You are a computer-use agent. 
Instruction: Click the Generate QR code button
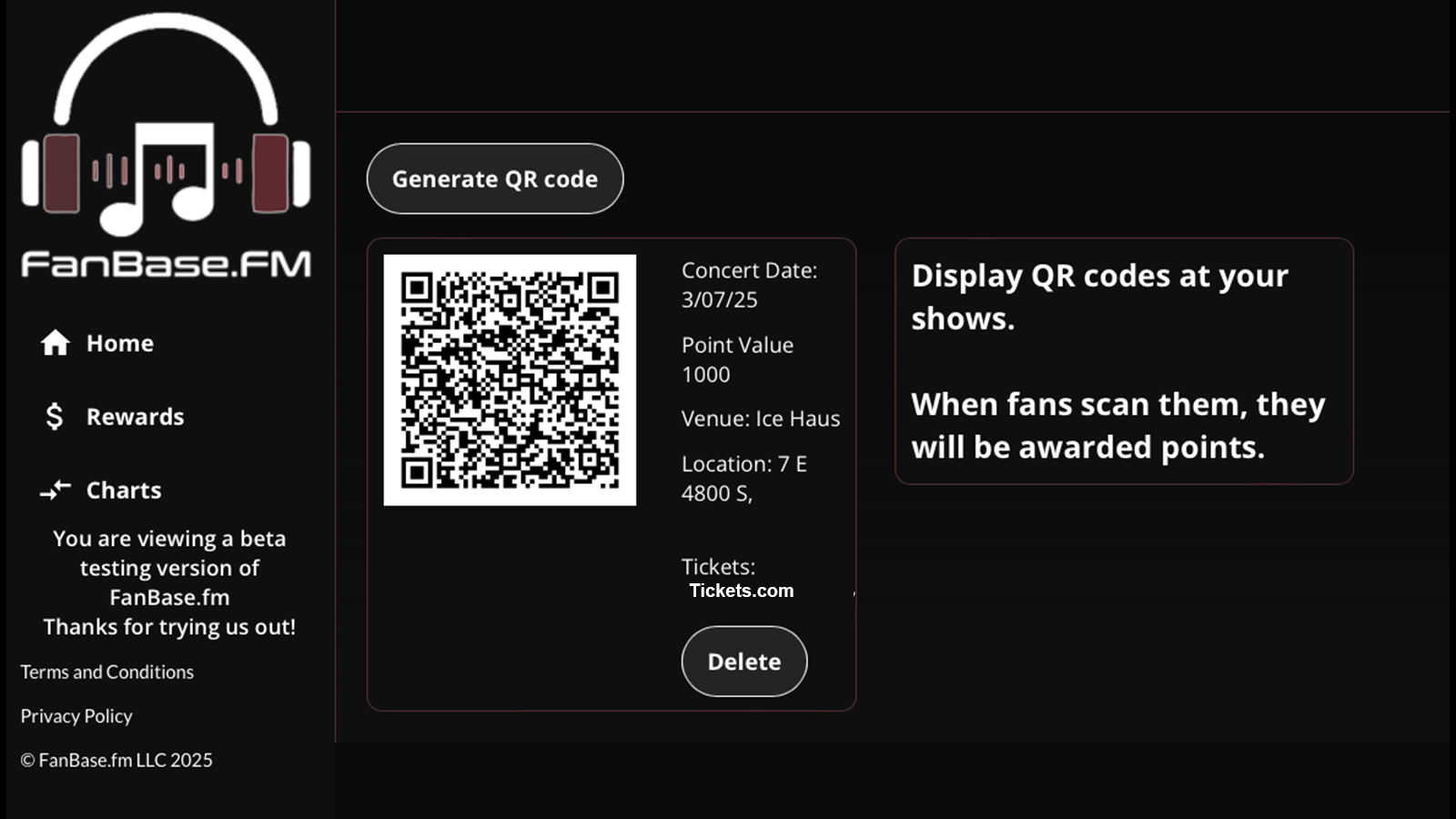[495, 179]
